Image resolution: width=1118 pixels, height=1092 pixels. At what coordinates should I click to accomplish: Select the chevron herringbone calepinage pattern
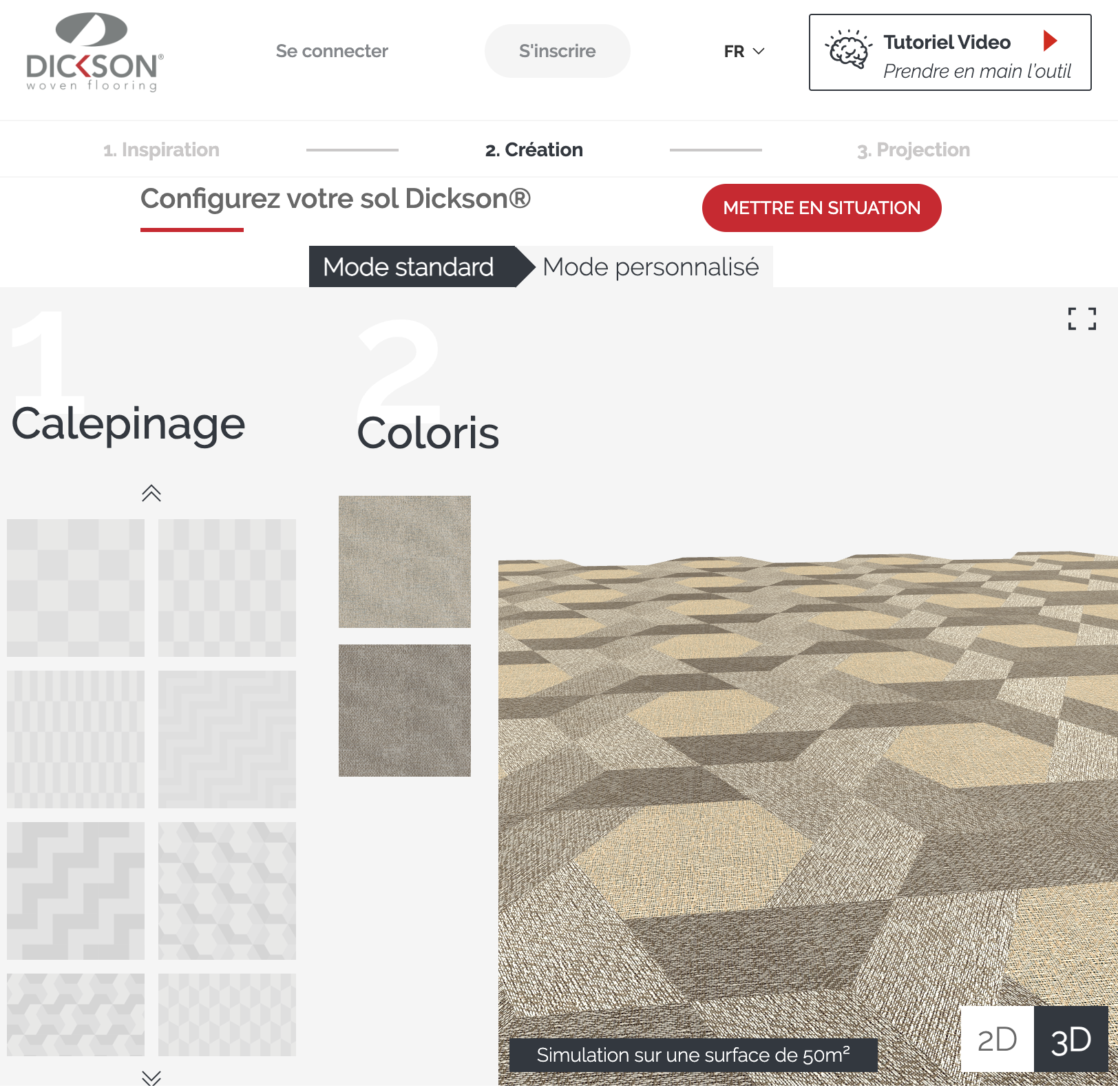point(227,739)
